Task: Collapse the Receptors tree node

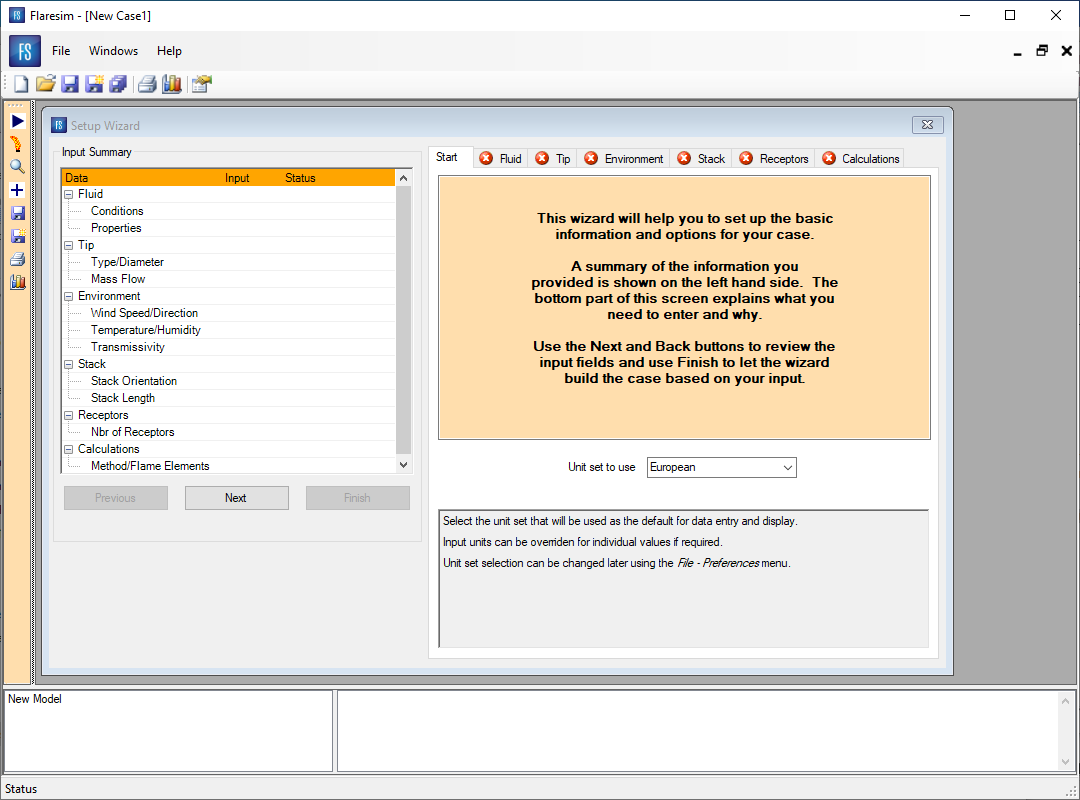Action: pos(69,416)
